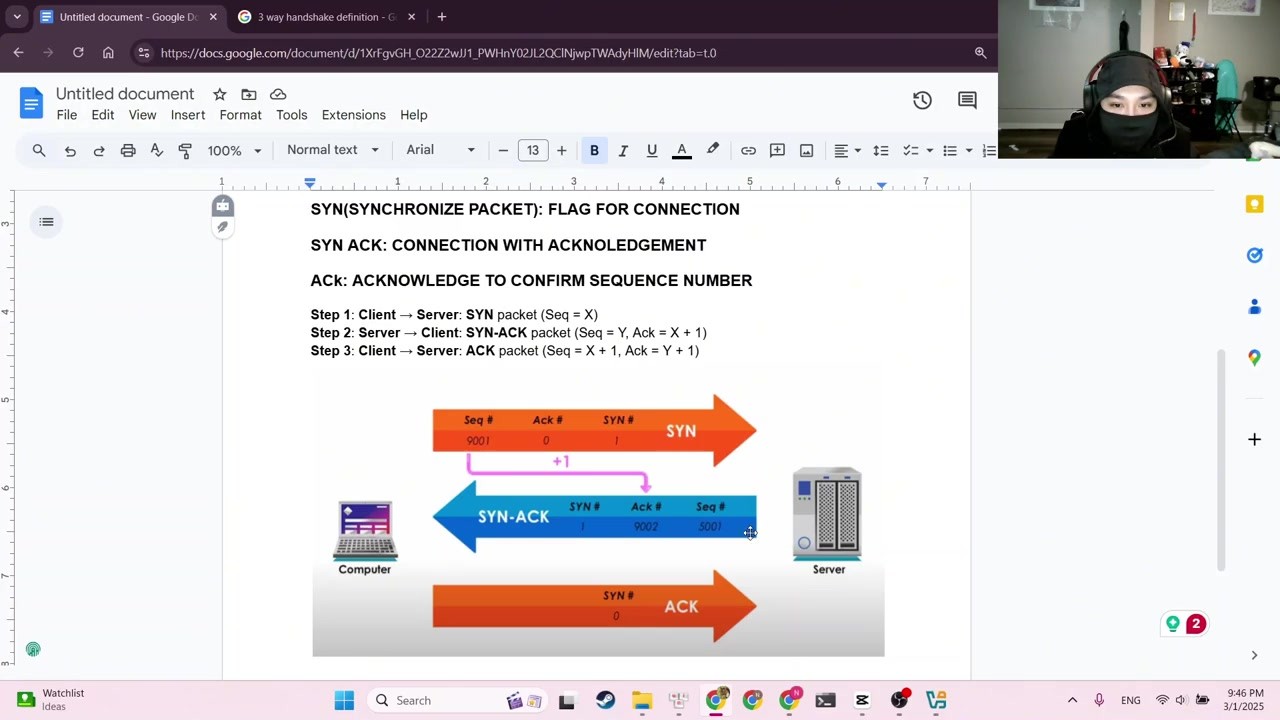Open the Arial font dropdown
The width and height of the screenshot is (1280, 720).
pyautogui.click(x=440, y=150)
